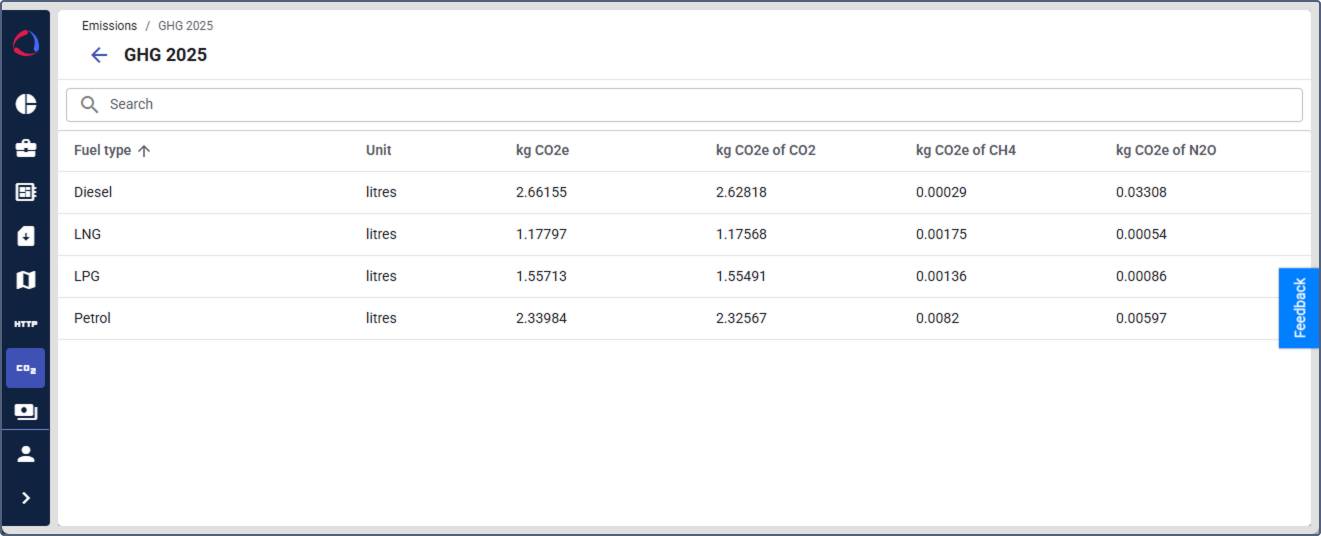Image resolution: width=1321 pixels, height=536 pixels.
Task: Click the kg CO2e column header
Action: pos(542,151)
